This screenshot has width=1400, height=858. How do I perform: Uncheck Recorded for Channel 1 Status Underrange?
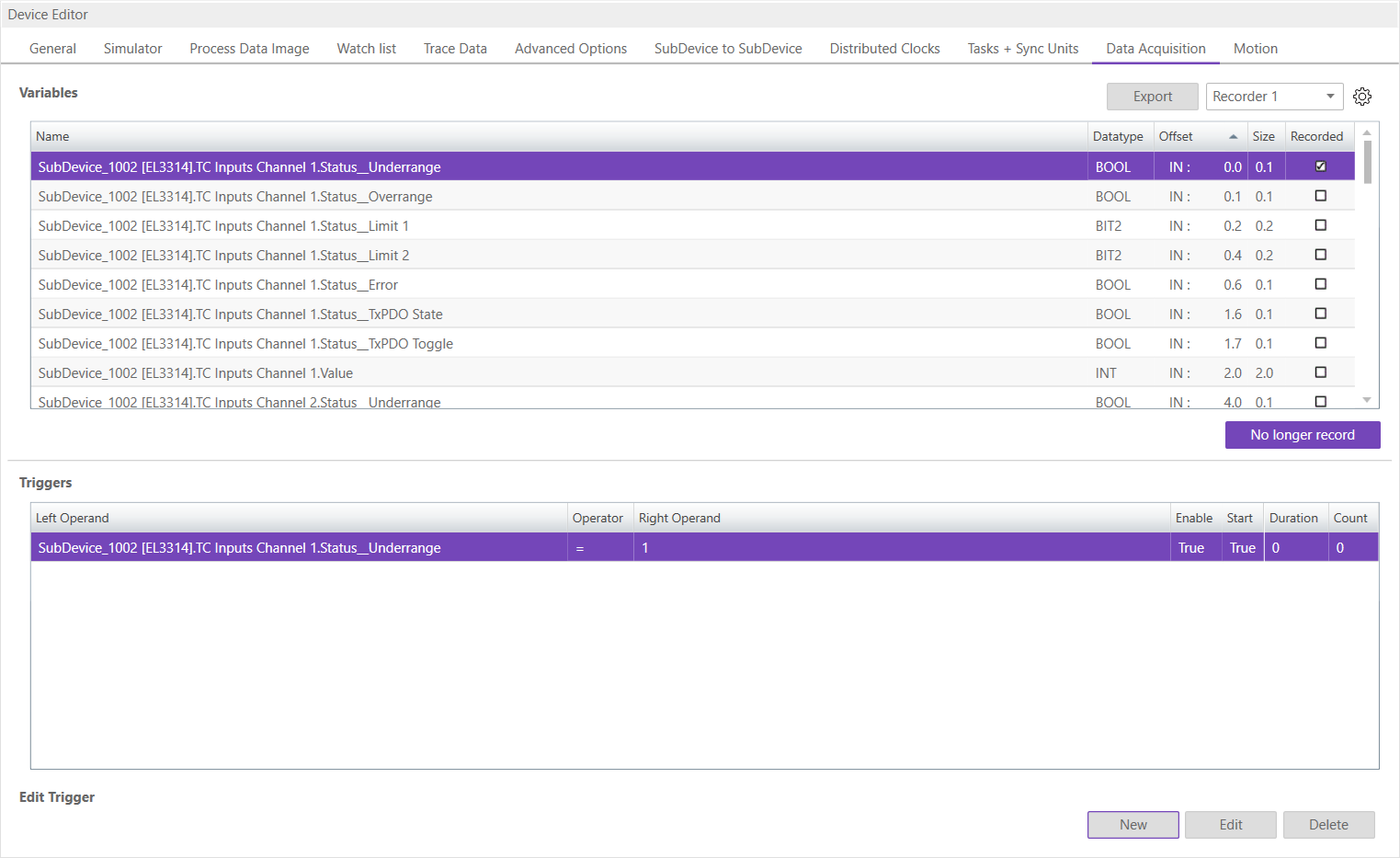pos(1320,166)
